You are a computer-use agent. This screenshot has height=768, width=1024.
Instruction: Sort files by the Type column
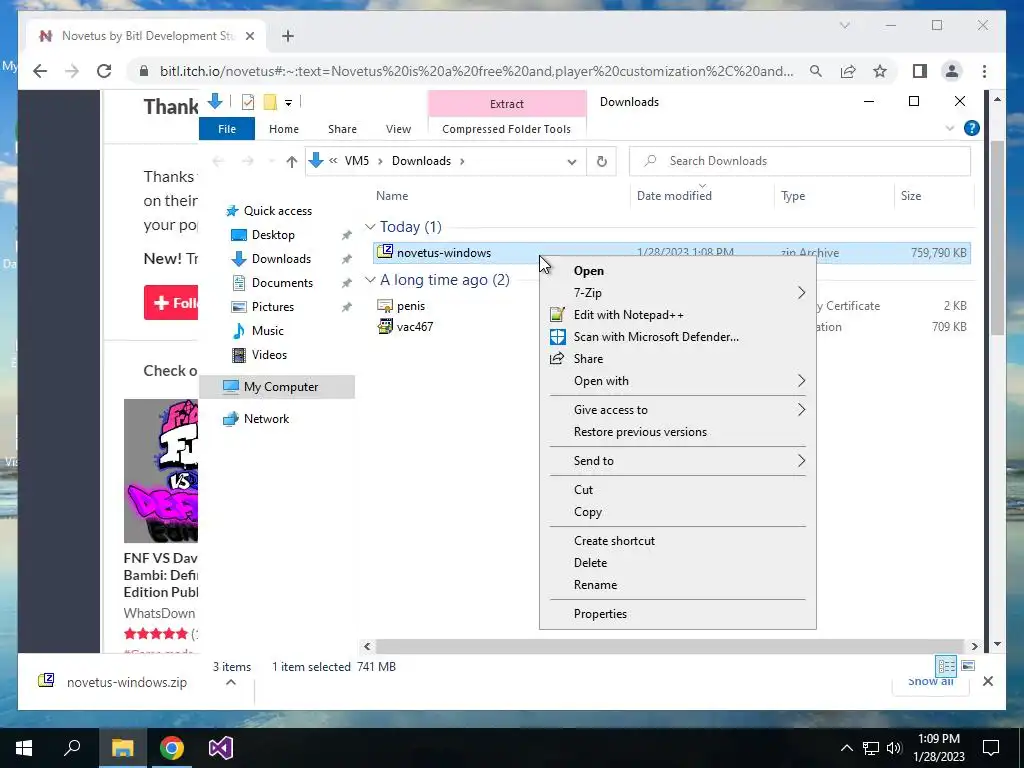[793, 196]
